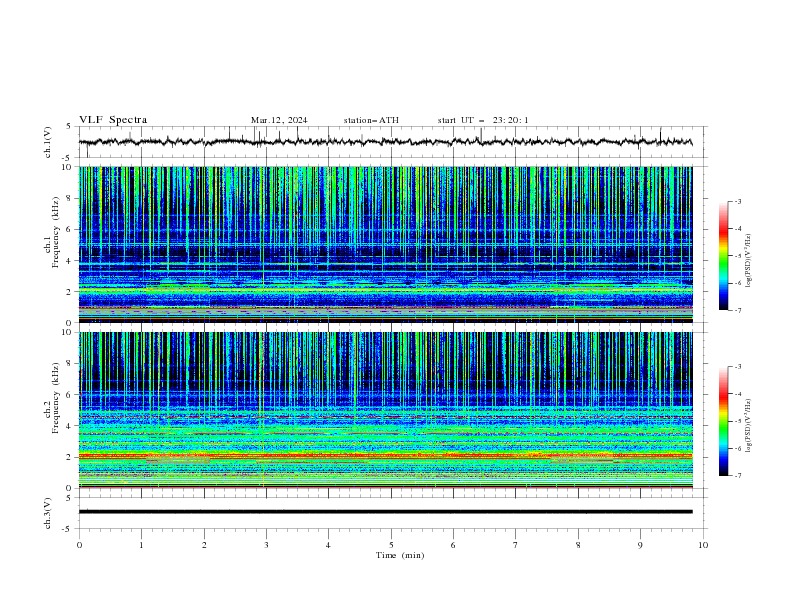Viewport: 792px width, 612px height.
Task: Click time axis tick label 9
Action: coord(640,545)
